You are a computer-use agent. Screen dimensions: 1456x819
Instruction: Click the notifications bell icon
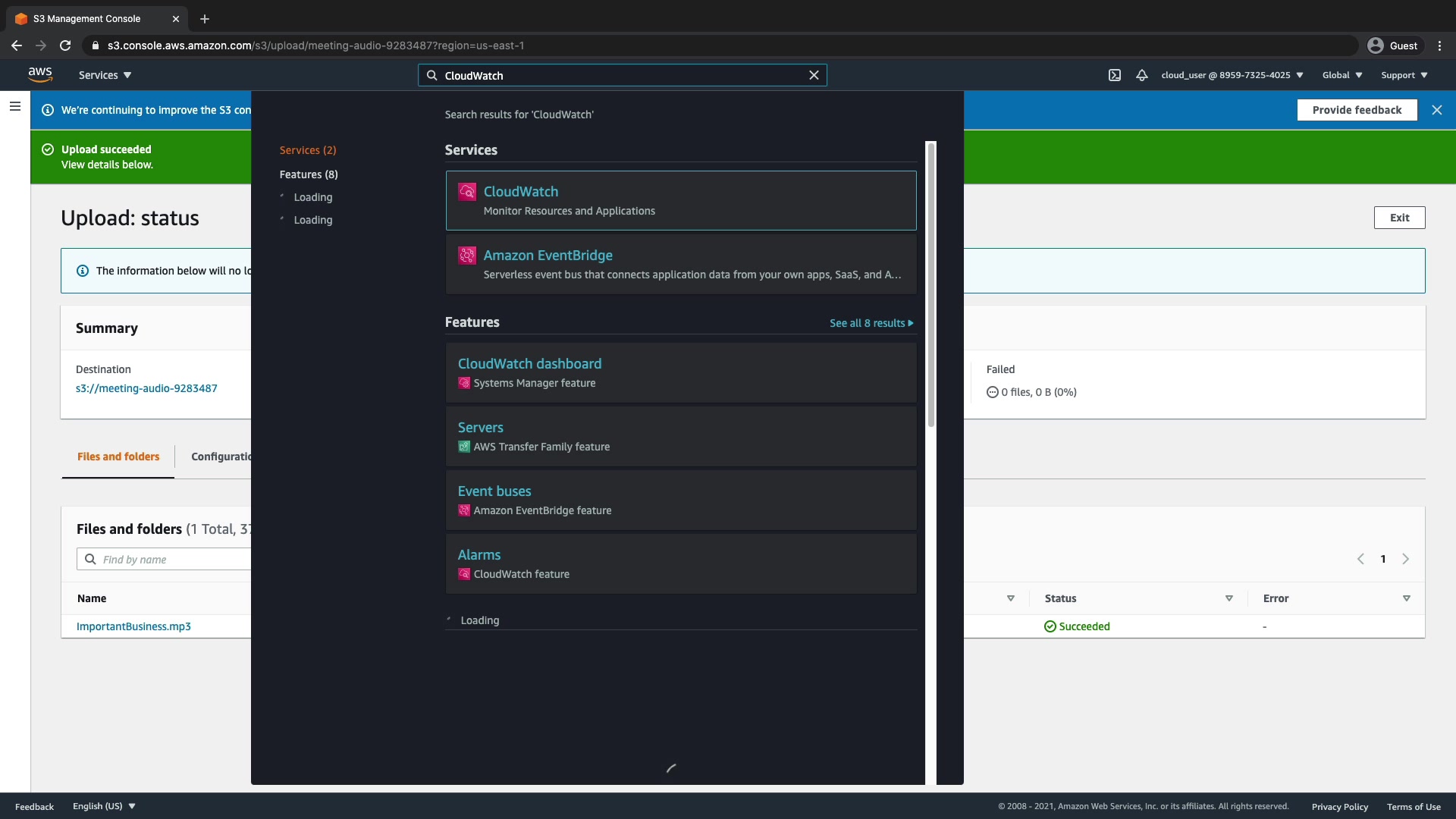(1141, 75)
